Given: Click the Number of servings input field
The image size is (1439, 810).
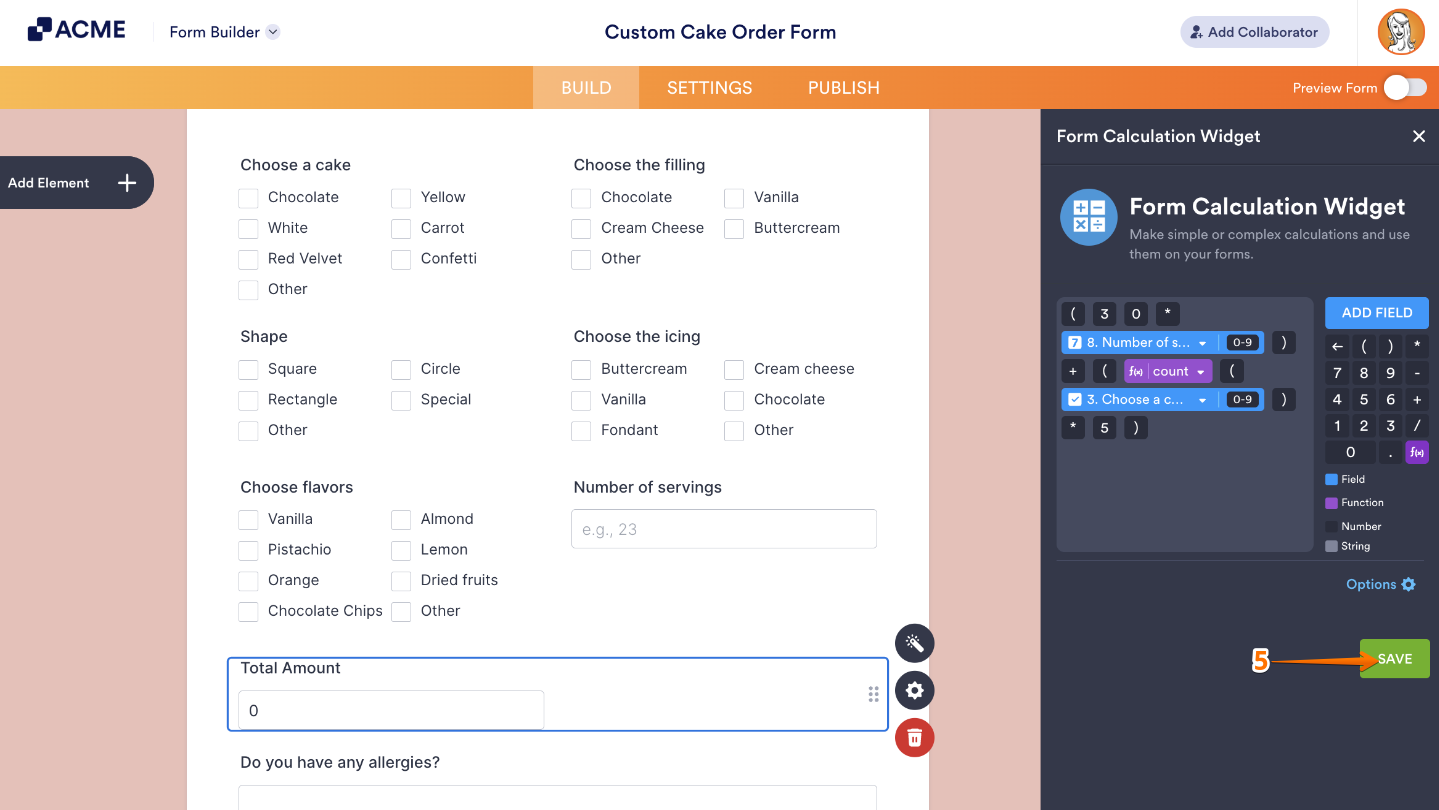Looking at the screenshot, I should coord(723,528).
